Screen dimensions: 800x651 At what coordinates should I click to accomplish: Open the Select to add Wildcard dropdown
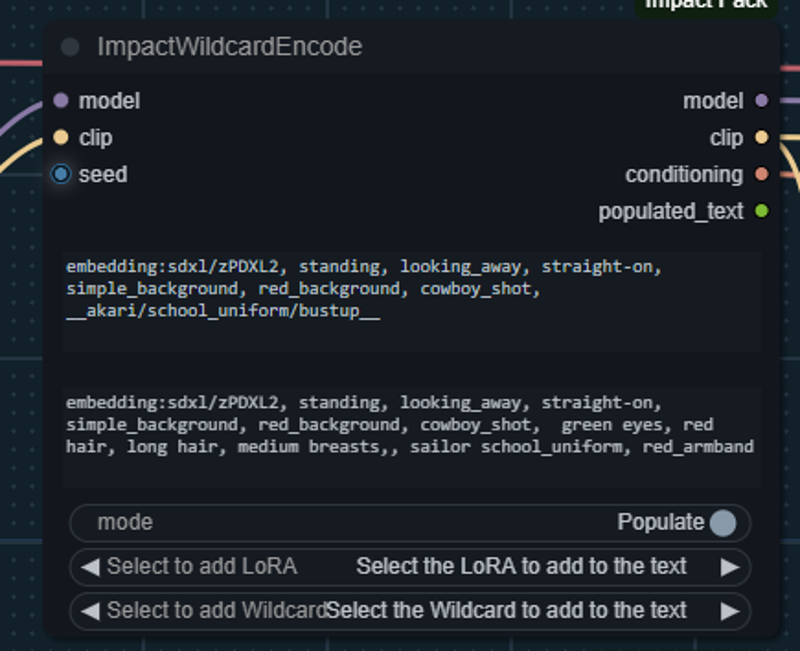point(410,611)
